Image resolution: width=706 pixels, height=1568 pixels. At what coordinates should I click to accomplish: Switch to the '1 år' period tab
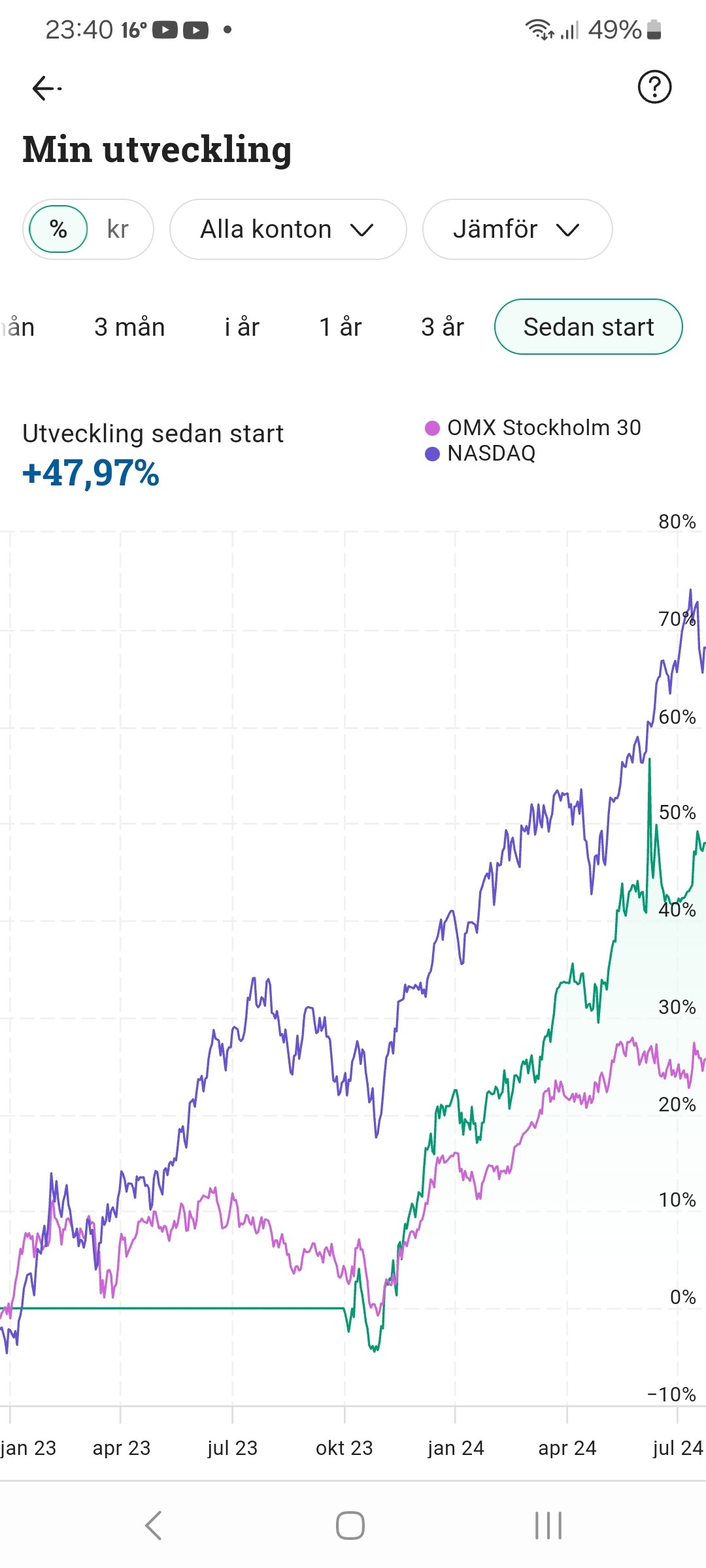340,327
